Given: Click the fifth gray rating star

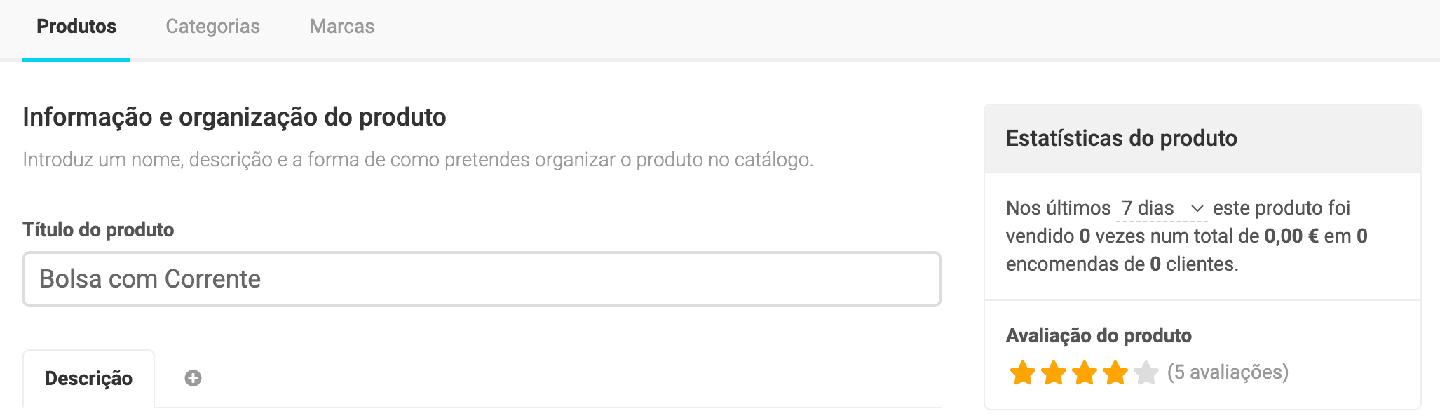Looking at the screenshot, I should (x=1146, y=374).
